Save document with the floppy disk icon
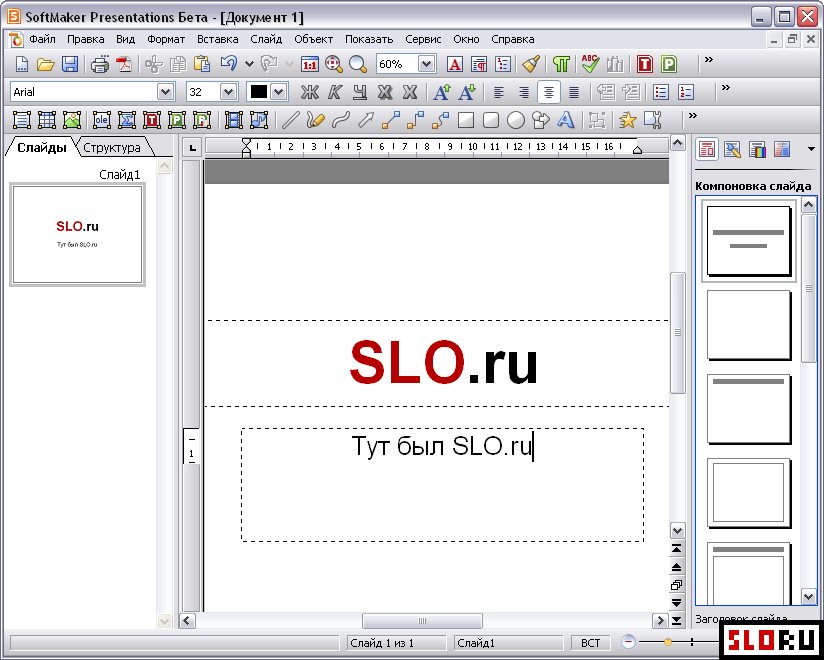Viewport: 824px width, 660px height. coord(70,64)
